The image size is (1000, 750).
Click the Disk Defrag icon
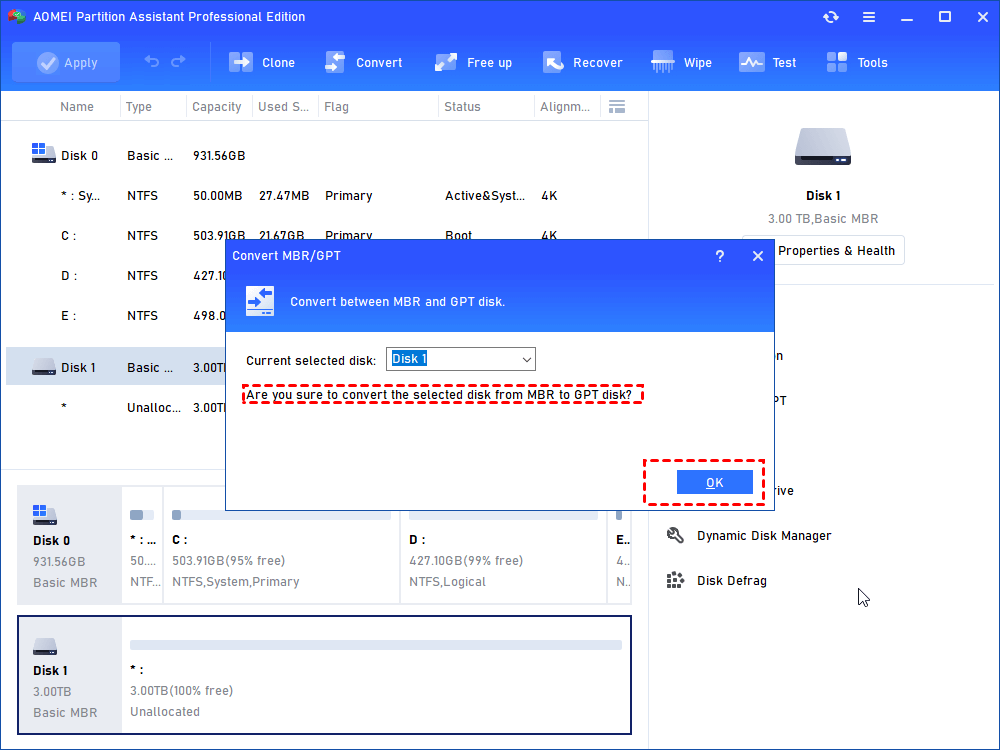675,580
